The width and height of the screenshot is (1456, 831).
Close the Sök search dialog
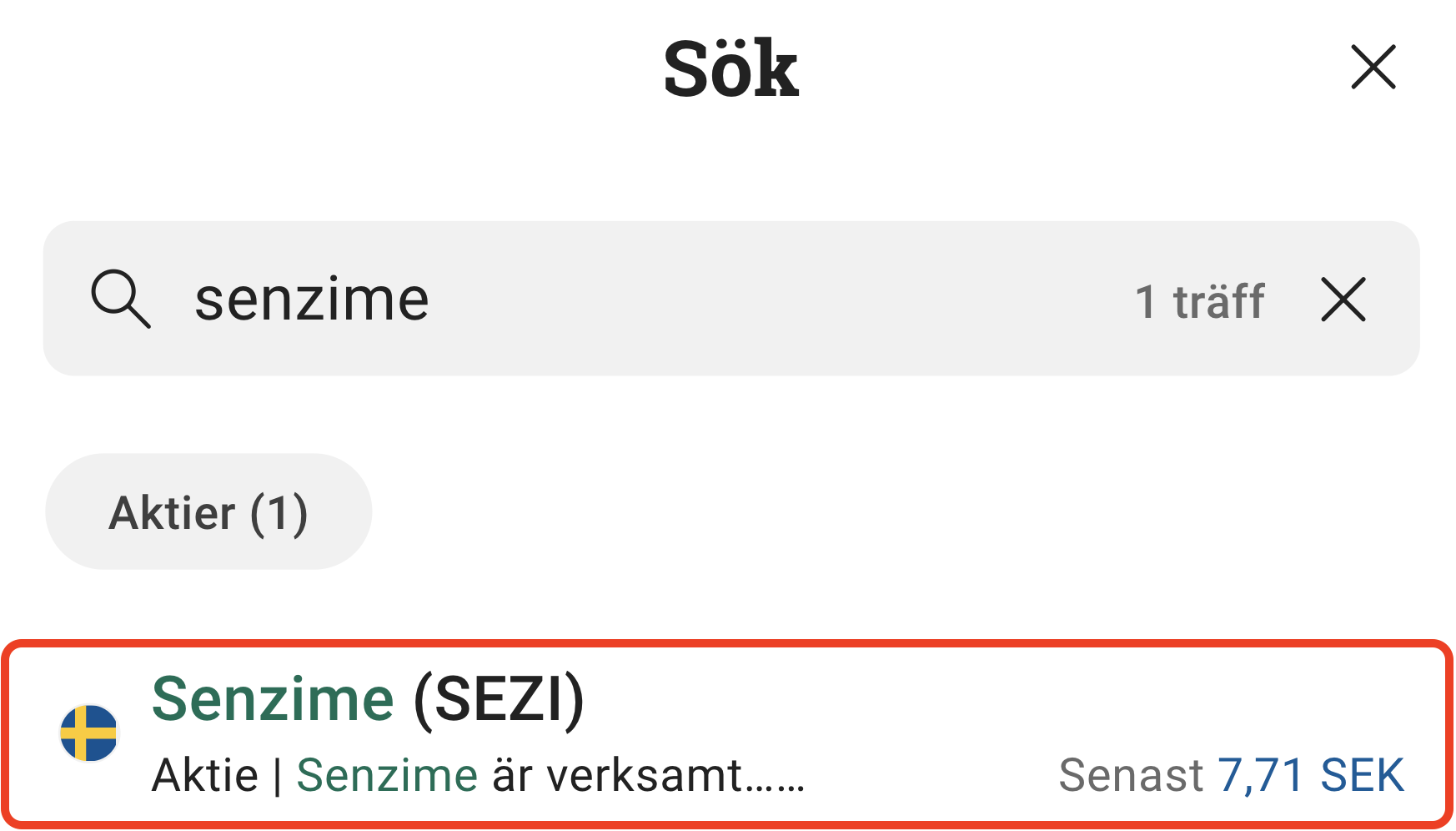[x=1373, y=67]
